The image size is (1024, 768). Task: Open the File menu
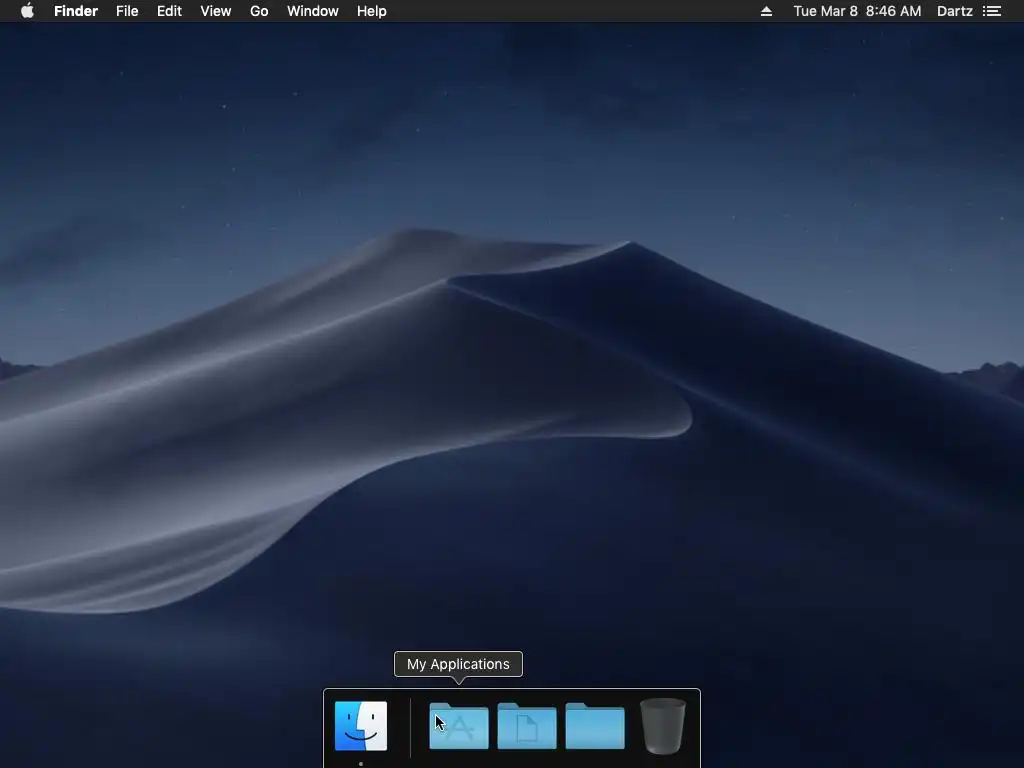point(127,11)
